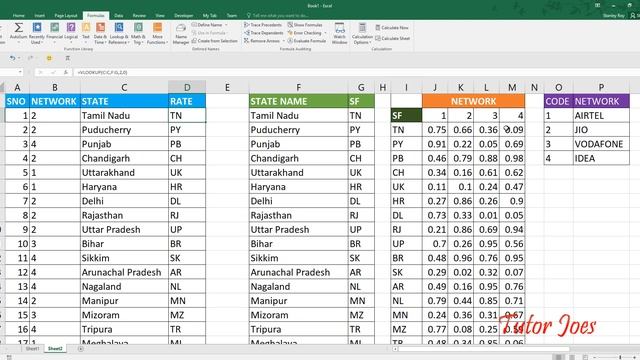The image size is (640, 360).
Task: Select the Arunachal Pradesh cell in column C
Action: 124,272
